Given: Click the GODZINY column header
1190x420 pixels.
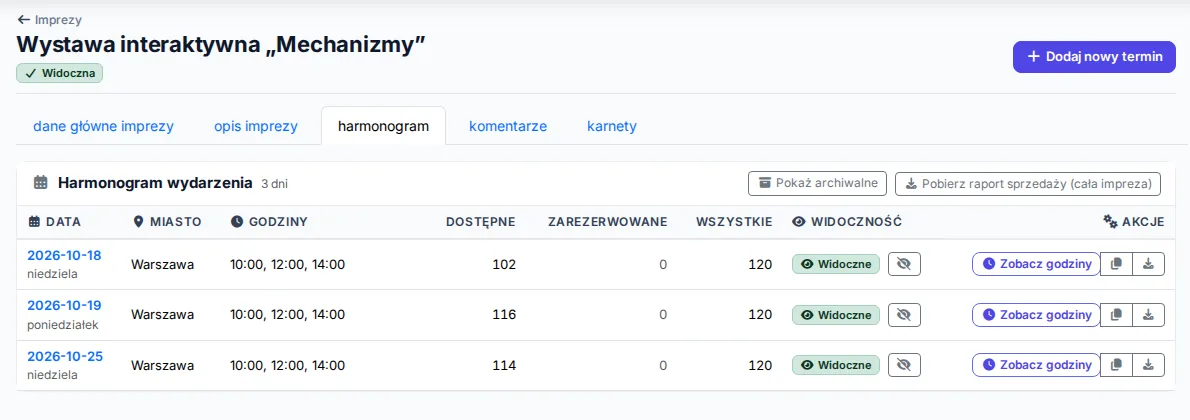Looking at the screenshot, I should point(269,222).
